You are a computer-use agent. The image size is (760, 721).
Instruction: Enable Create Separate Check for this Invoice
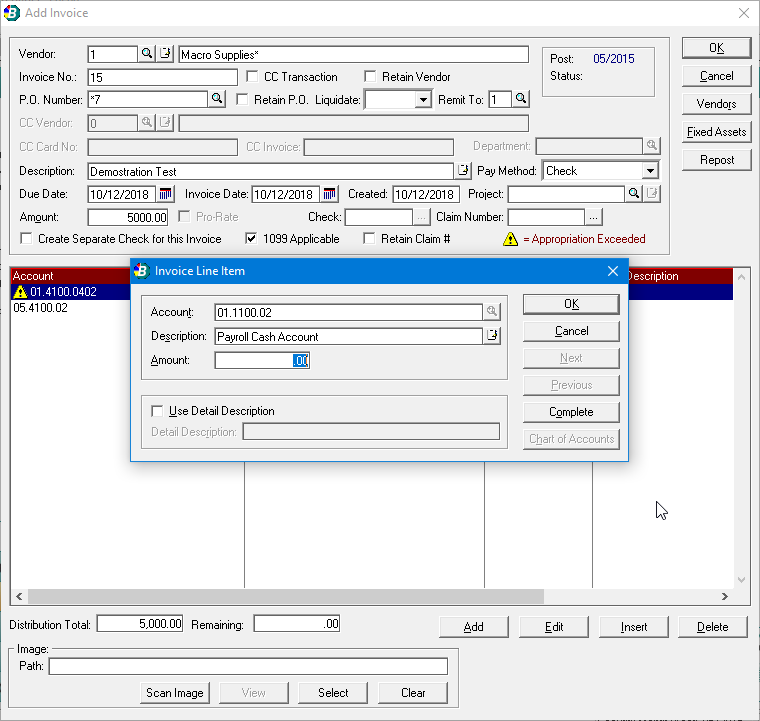tap(26, 239)
